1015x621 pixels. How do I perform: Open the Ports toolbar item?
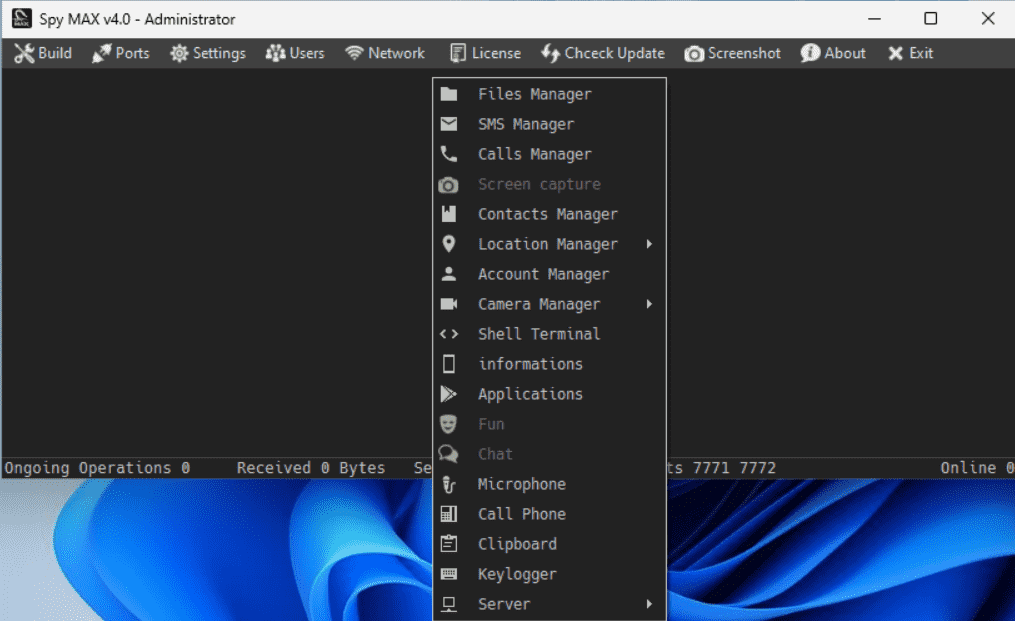pyautogui.click(x=121, y=53)
